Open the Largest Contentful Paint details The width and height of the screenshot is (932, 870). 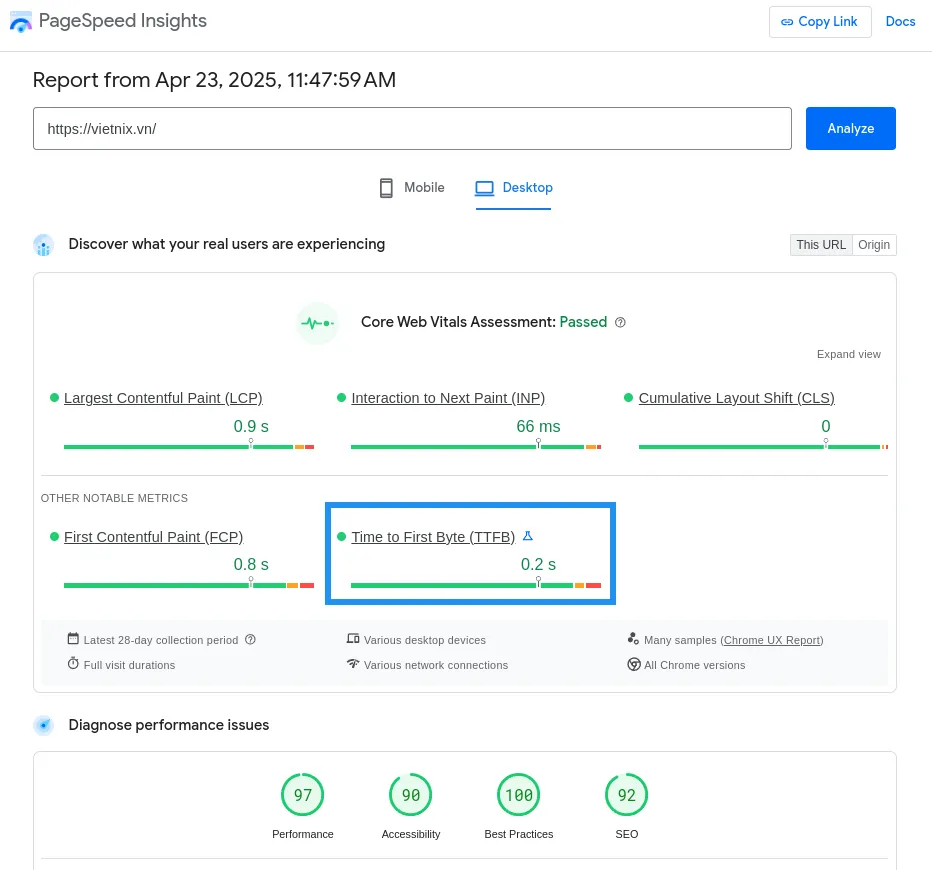(x=162, y=398)
